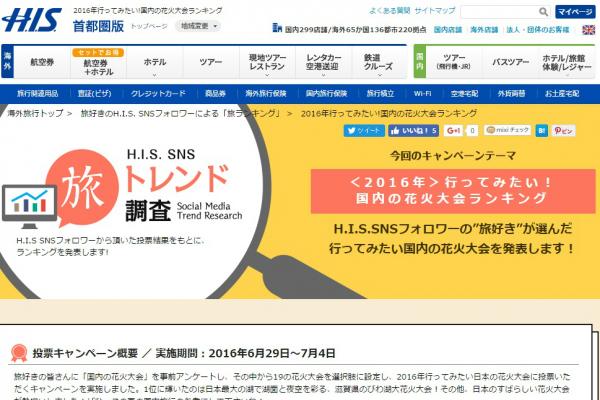Expand 鉄道 クルーズ menu

point(378,62)
